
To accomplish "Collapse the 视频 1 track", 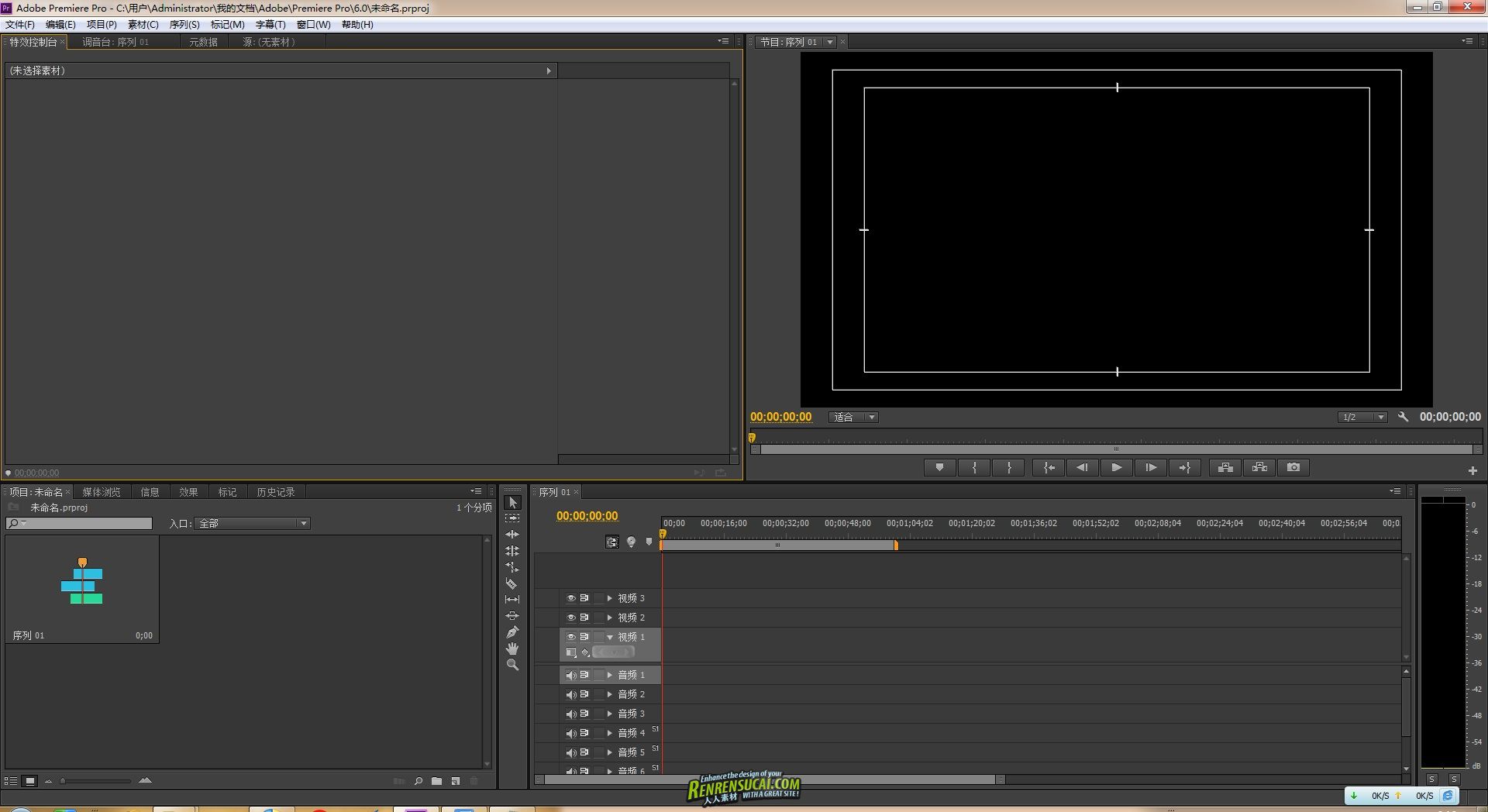I will [610, 637].
